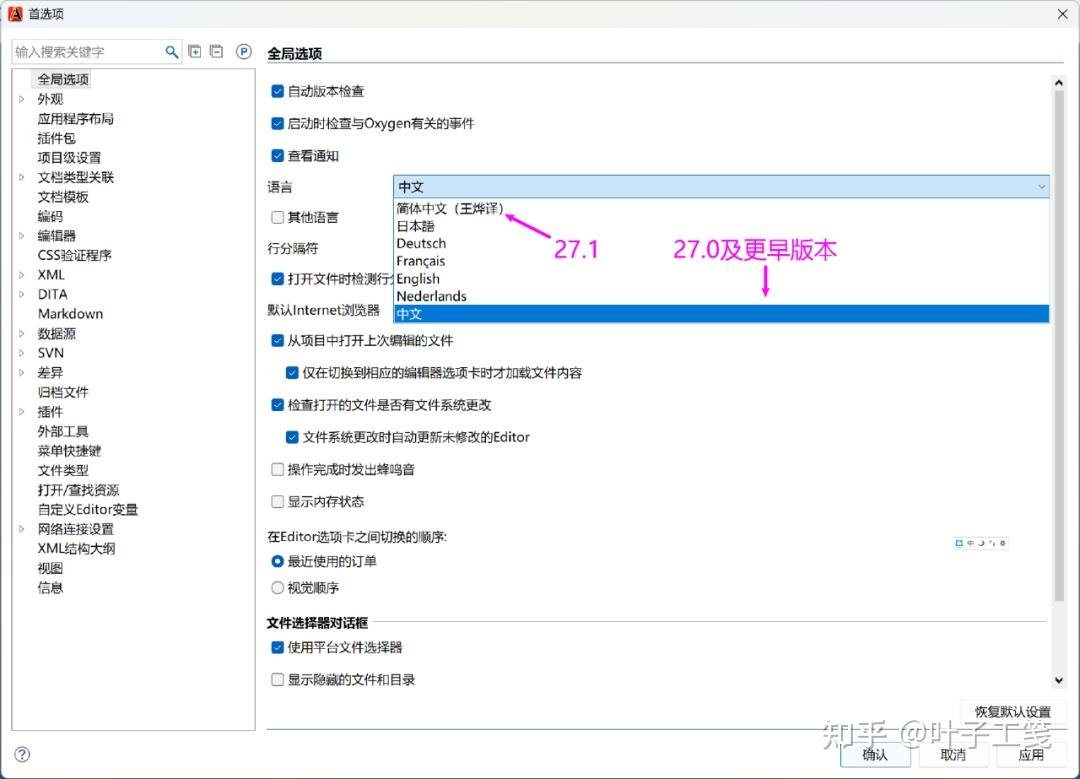Click the expand all tree icon
This screenshot has height=779, width=1080.
195,52
